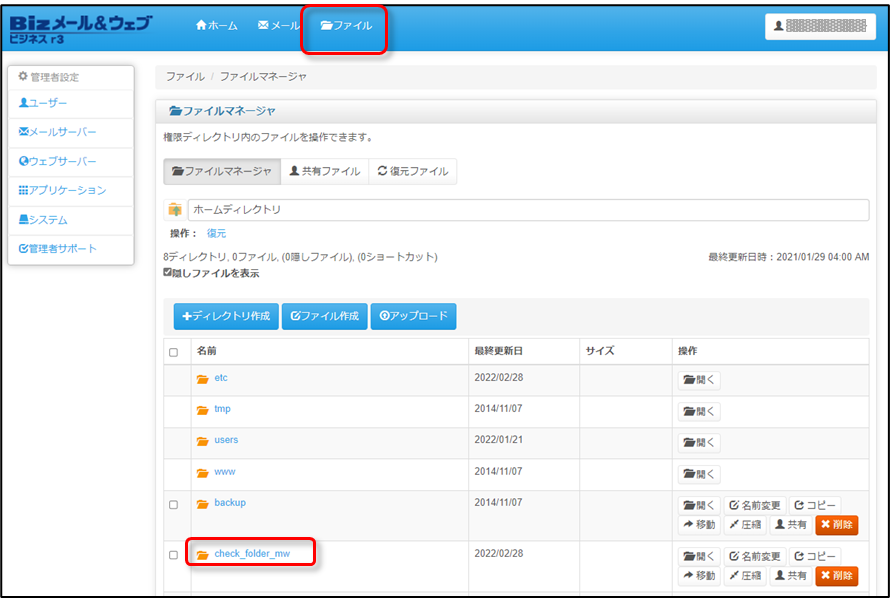Switch to the 共有ファイル tab
The width and height of the screenshot is (890, 598).
[x=324, y=171]
